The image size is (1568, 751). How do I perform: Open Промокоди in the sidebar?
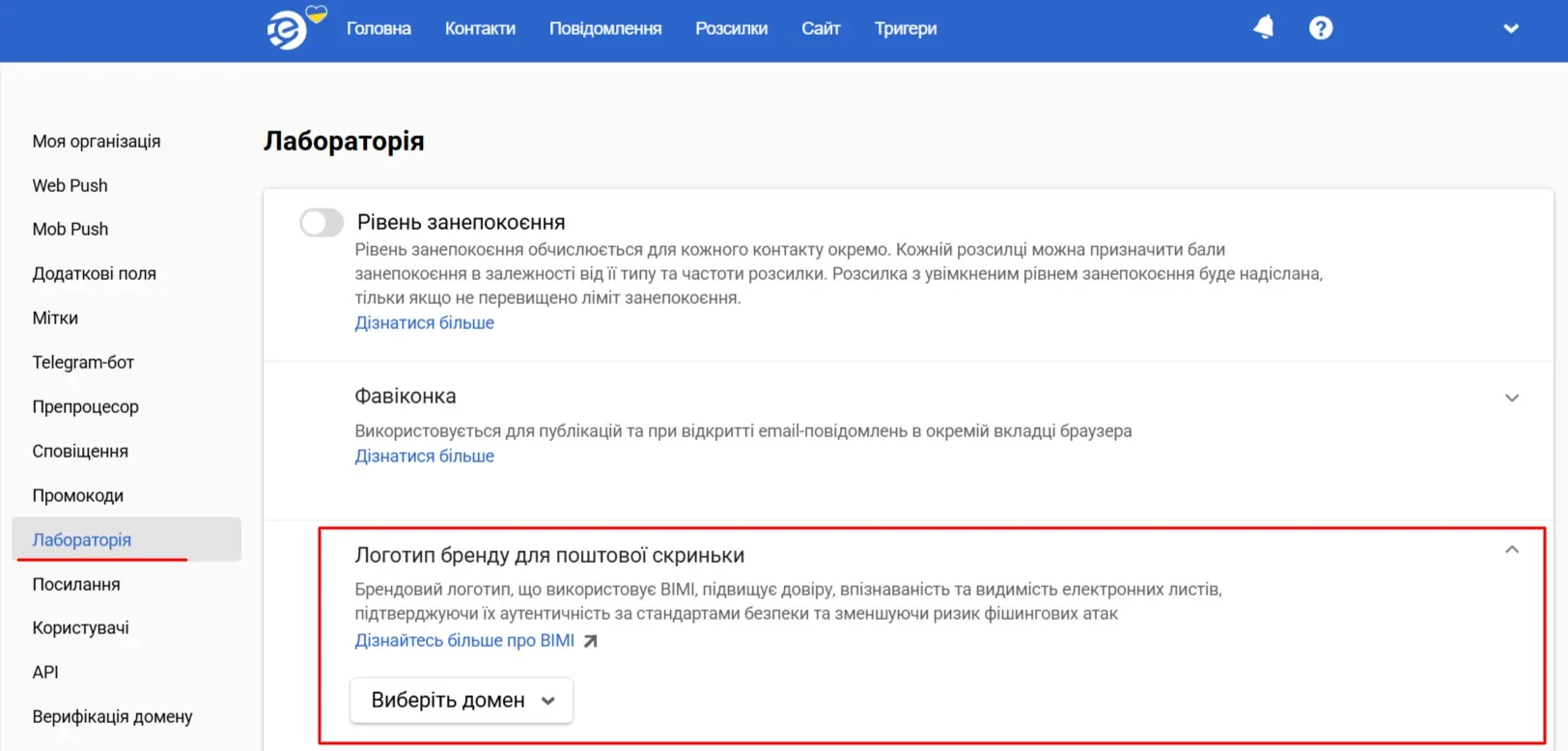click(77, 496)
